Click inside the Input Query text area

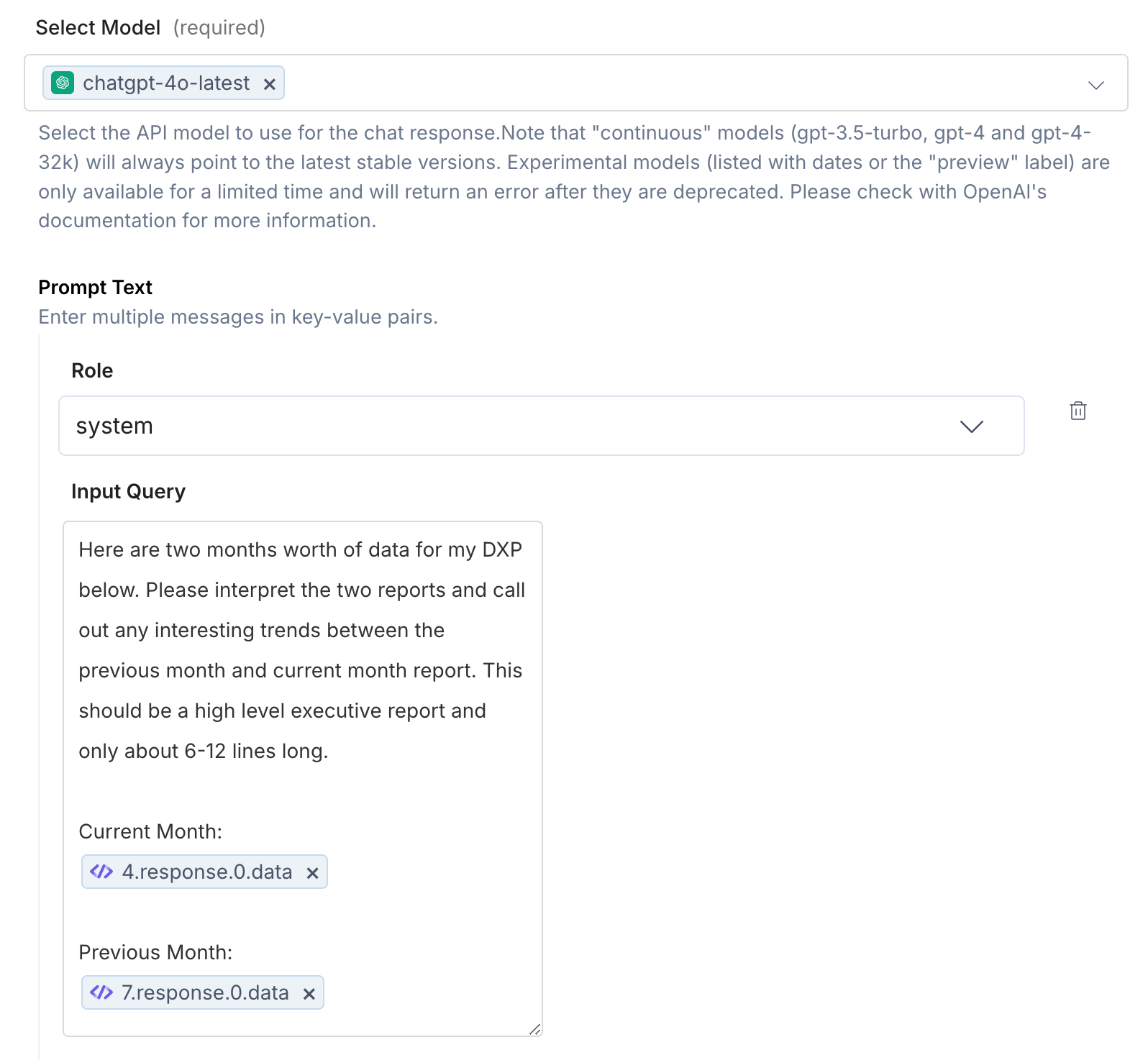pyautogui.click(x=303, y=779)
